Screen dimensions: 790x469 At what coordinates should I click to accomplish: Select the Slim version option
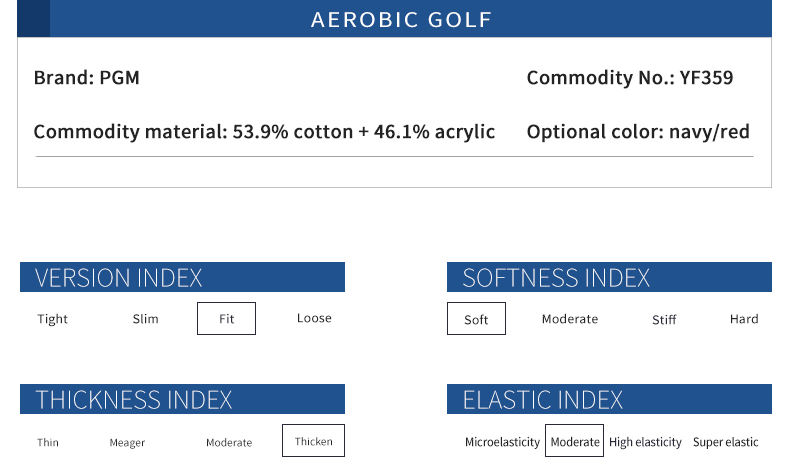pyautogui.click(x=146, y=318)
